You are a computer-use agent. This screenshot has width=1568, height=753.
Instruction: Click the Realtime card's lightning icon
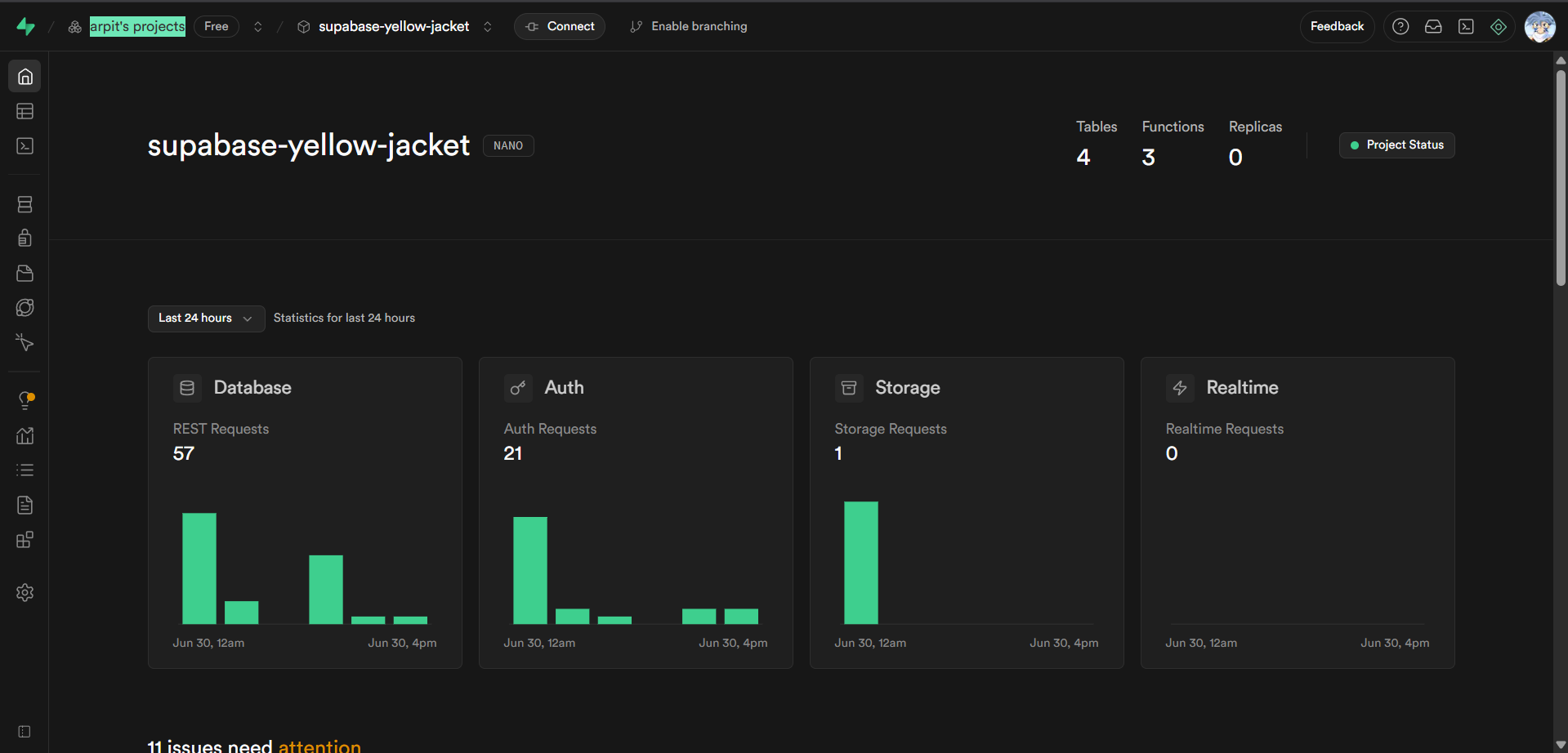1180,388
